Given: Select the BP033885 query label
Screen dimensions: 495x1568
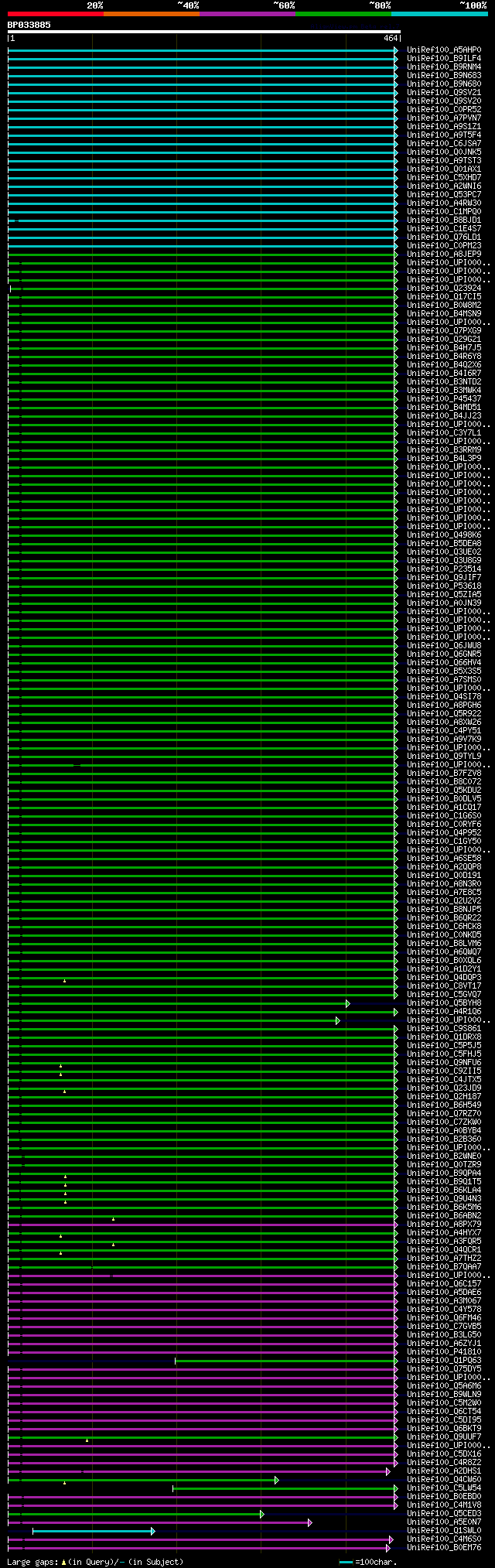Looking at the screenshot, I should pyautogui.click(x=29, y=25).
